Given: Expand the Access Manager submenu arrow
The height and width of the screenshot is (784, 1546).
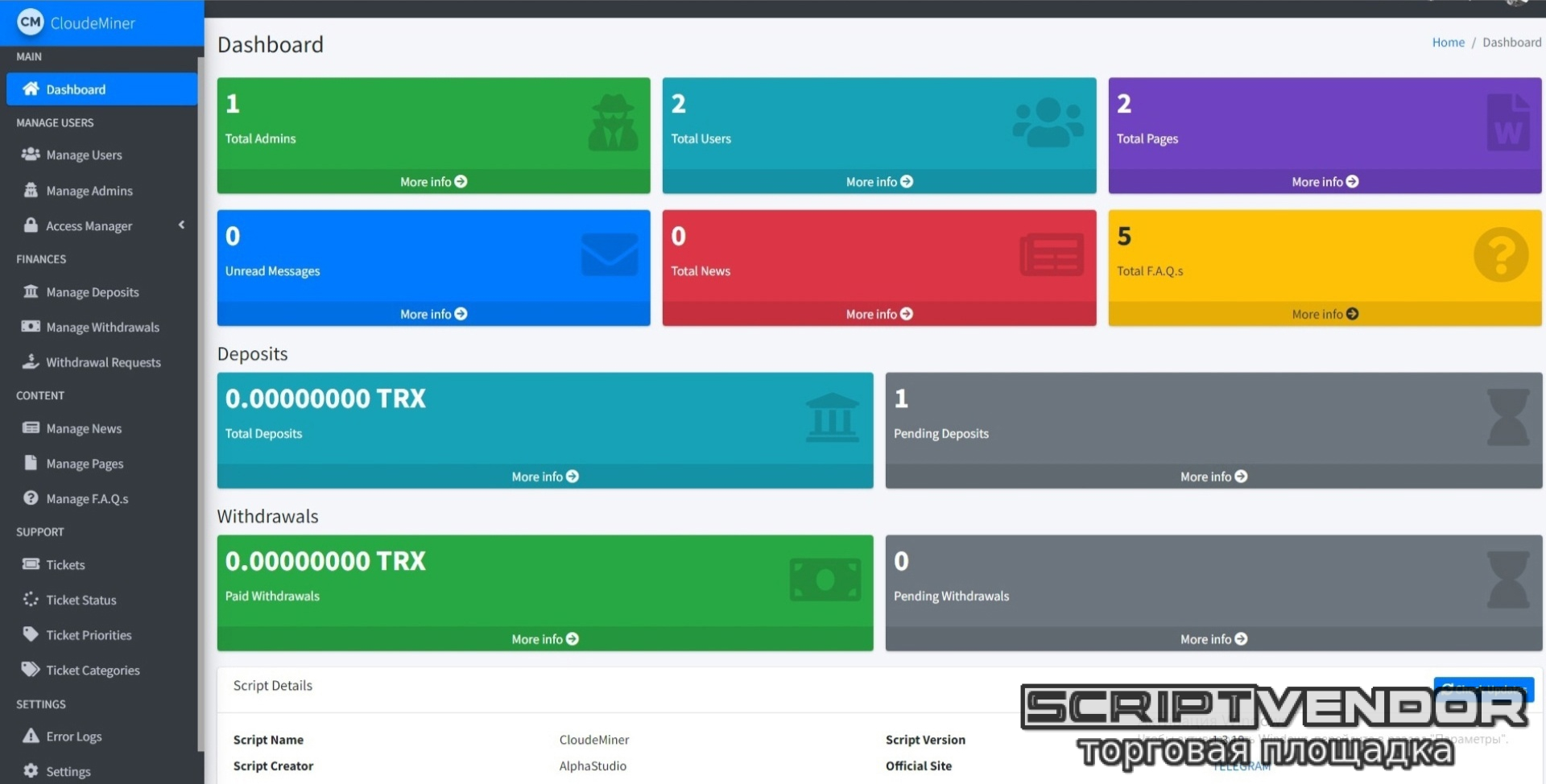Looking at the screenshot, I should coord(181,225).
